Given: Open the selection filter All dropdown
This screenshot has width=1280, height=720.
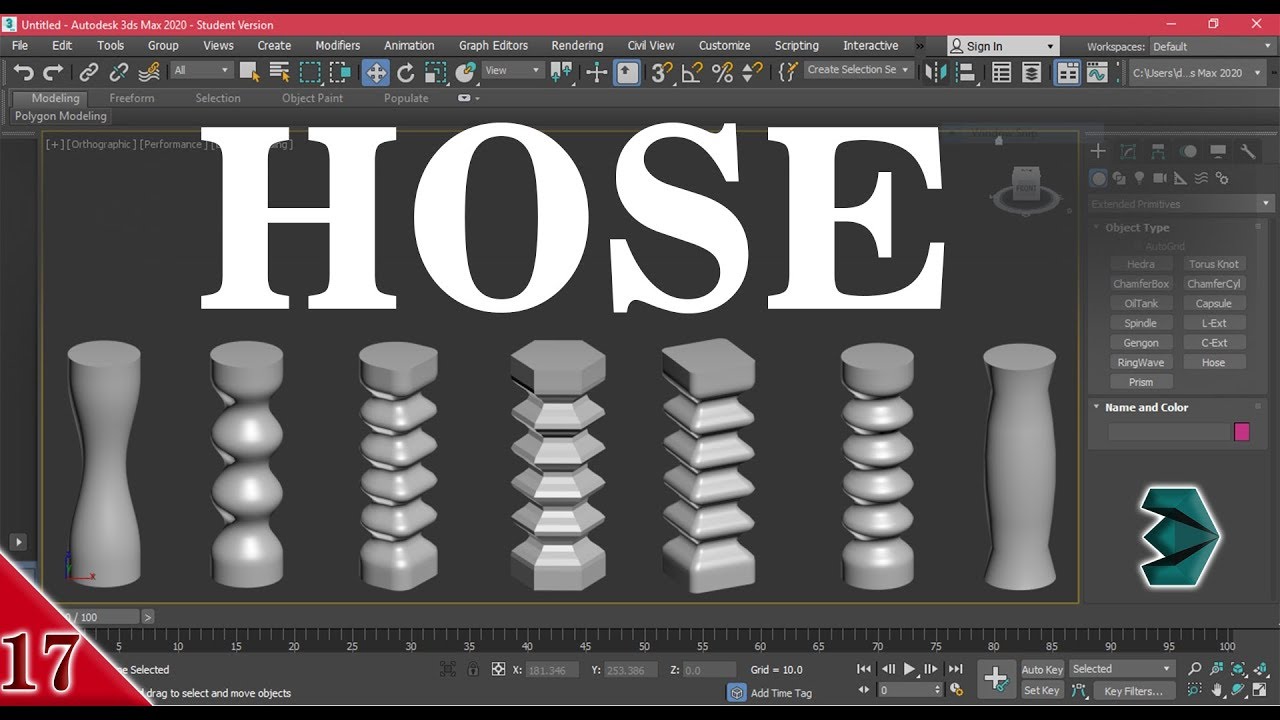Looking at the screenshot, I should (x=201, y=70).
